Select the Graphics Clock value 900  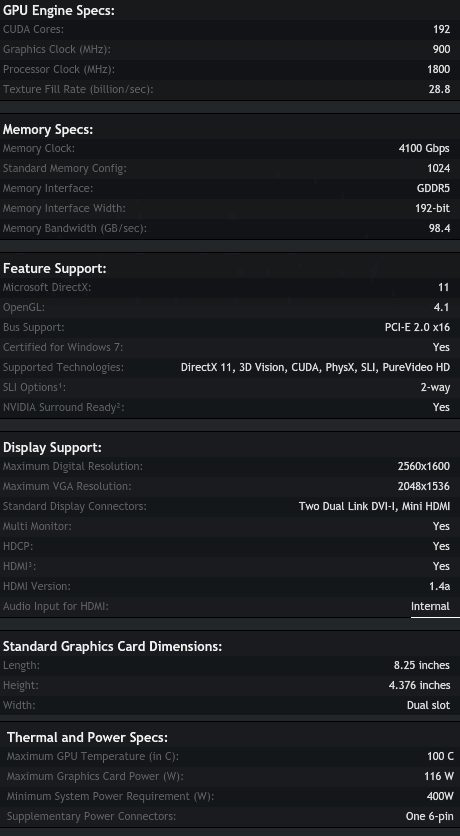(441, 49)
